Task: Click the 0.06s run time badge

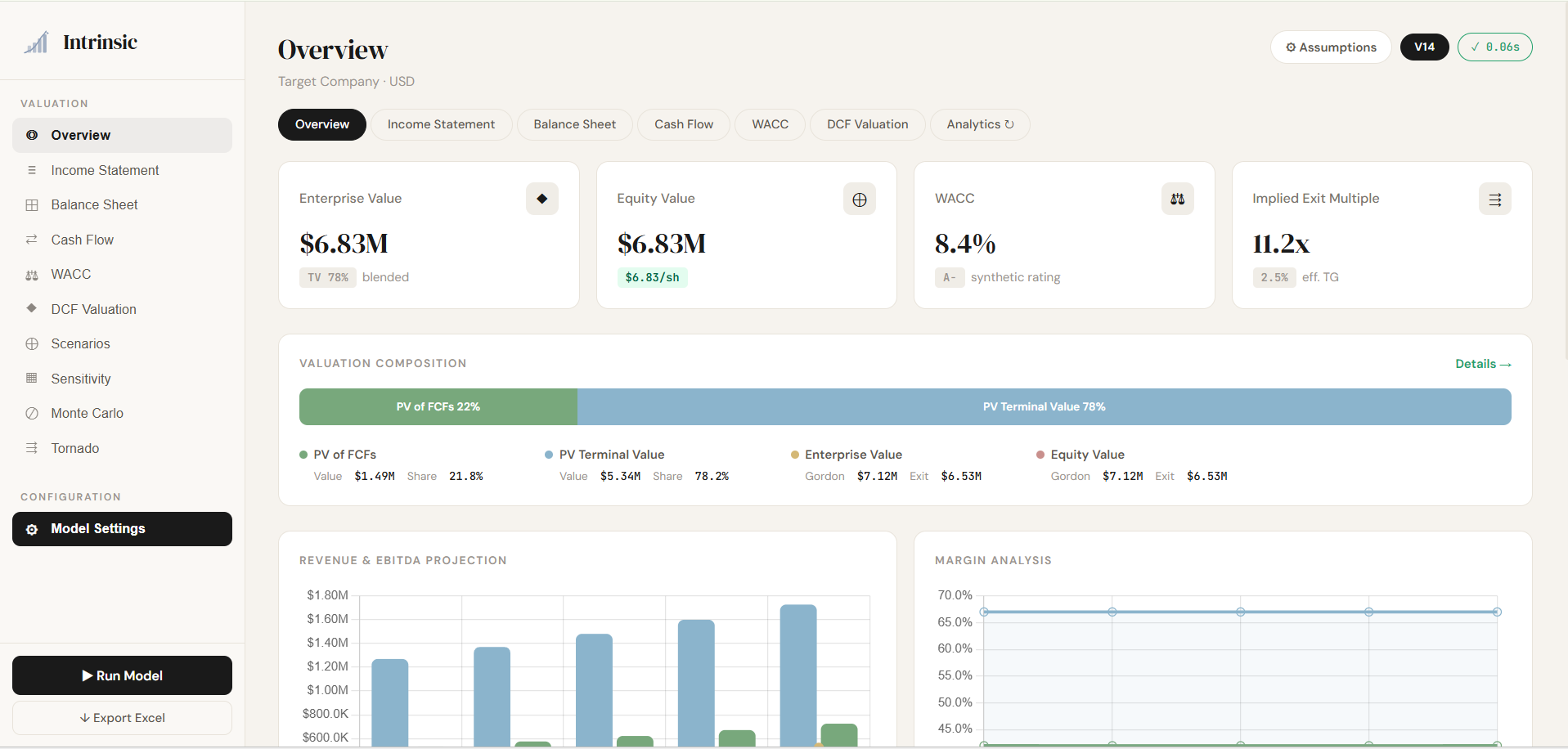Action: pos(1495,47)
